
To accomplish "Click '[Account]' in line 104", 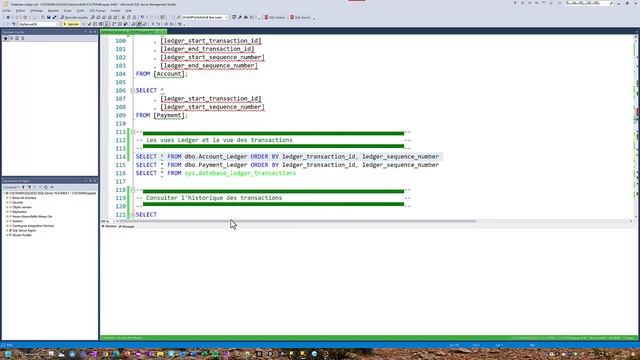I will click(170, 74).
